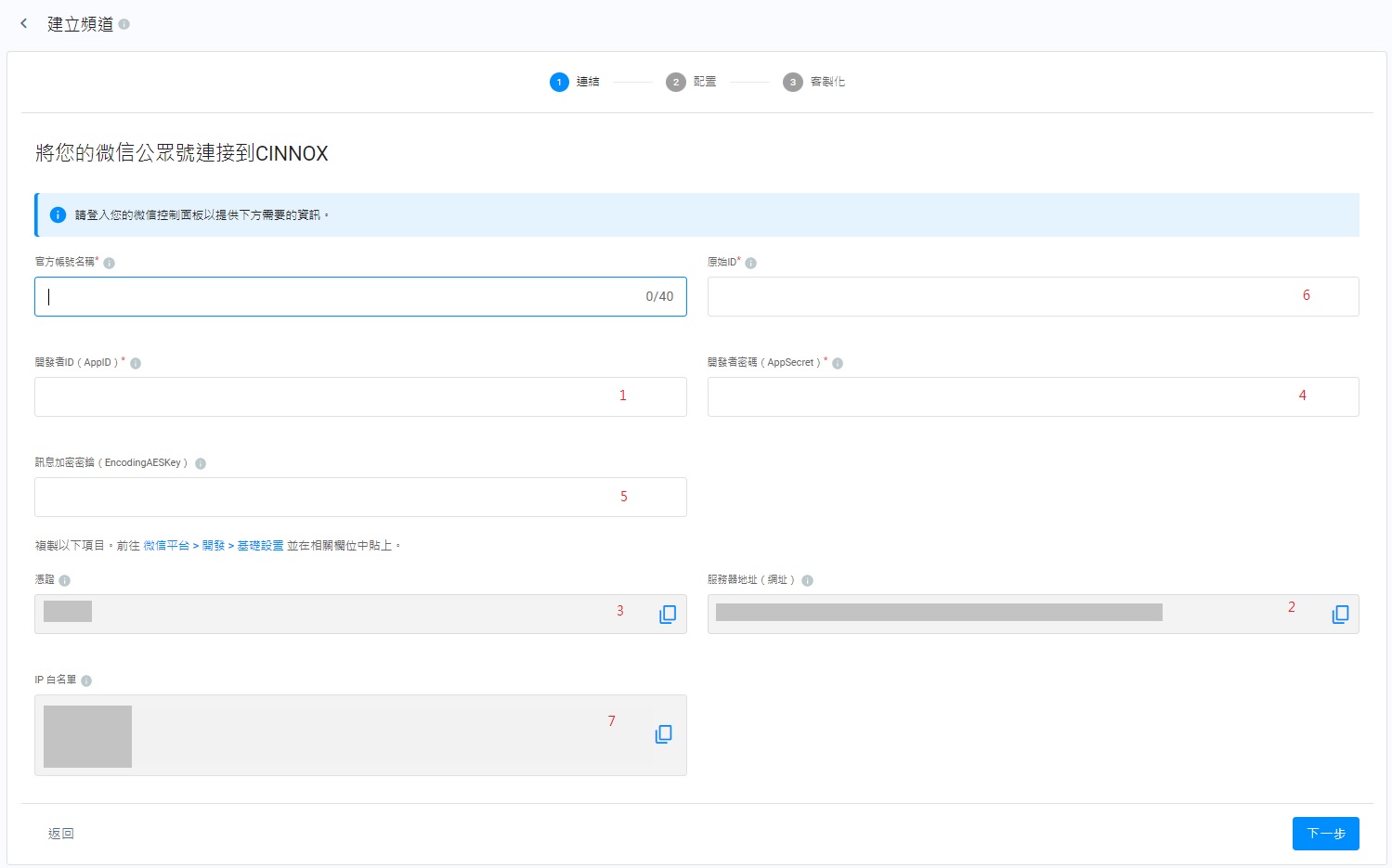Show help for 開發者ID (AppID)
1392x868 pixels.
pyautogui.click(x=136, y=363)
